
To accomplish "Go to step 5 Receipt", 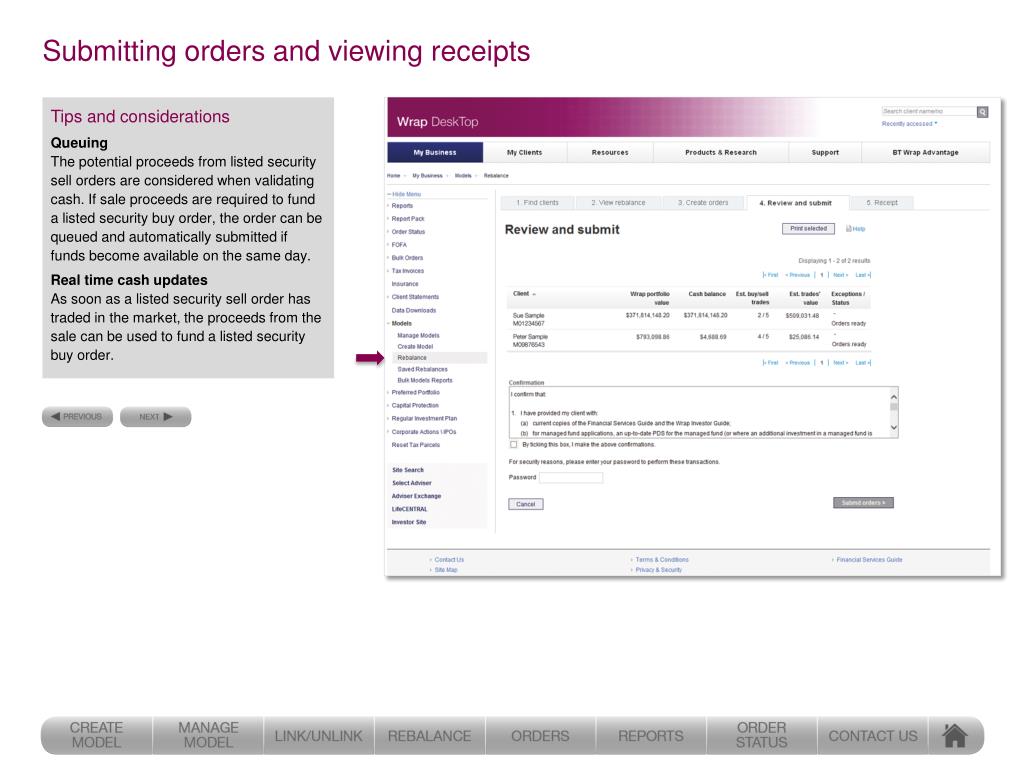I will [882, 202].
